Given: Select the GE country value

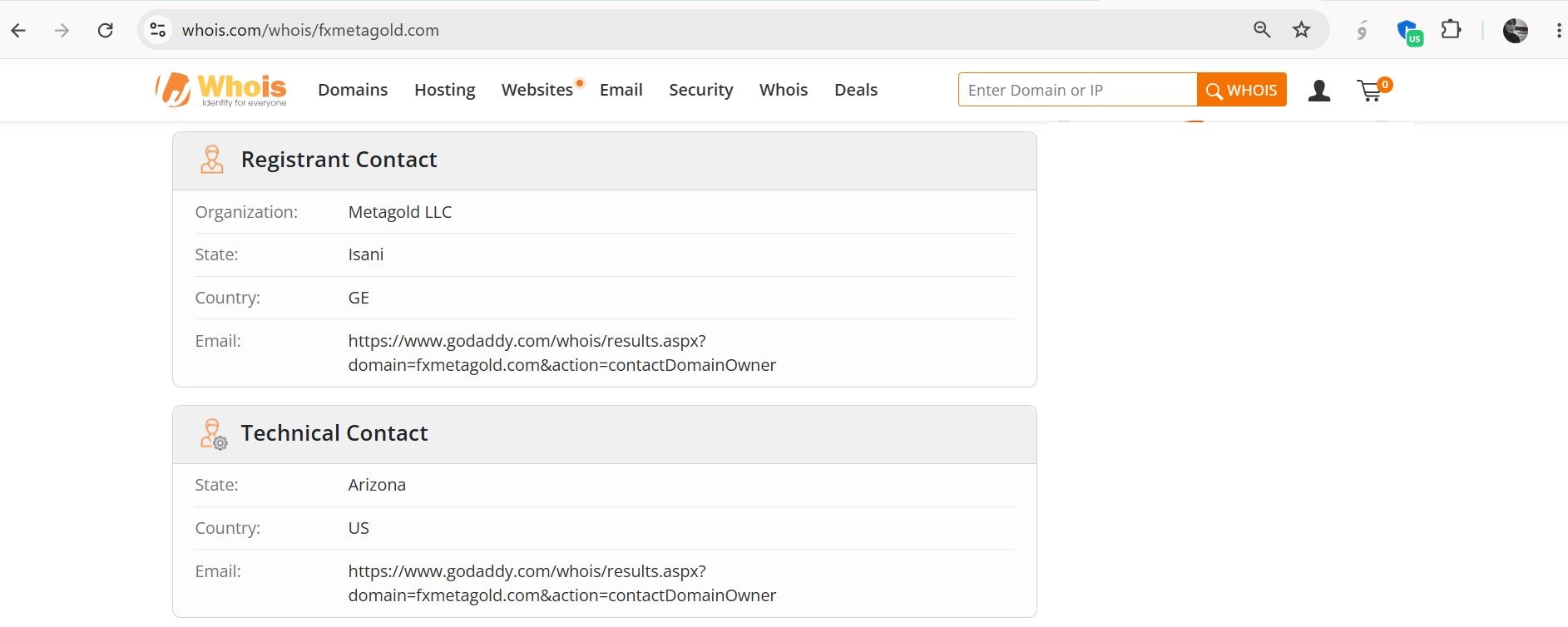Looking at the screenshot, I should click(x=359, y=298).
